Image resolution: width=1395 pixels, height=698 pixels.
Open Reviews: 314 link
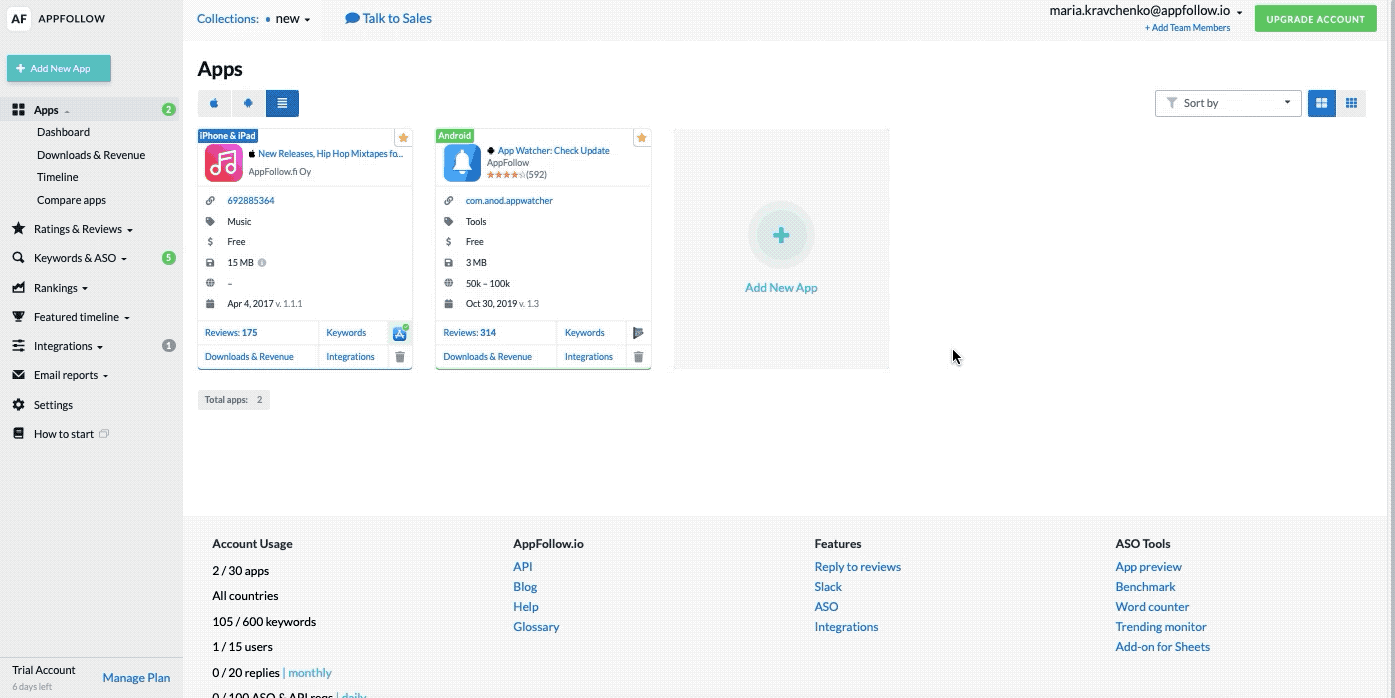(469, 333)
